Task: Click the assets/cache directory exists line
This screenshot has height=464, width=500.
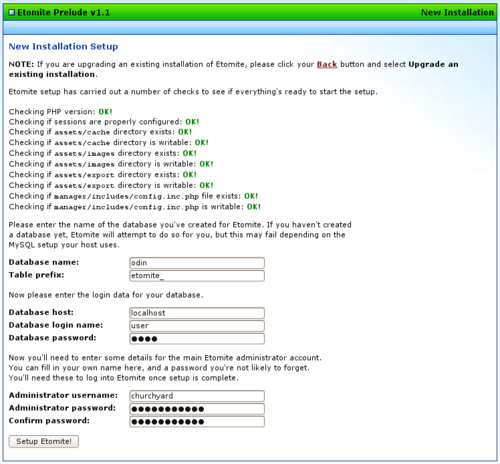Action: click(100, 132)
